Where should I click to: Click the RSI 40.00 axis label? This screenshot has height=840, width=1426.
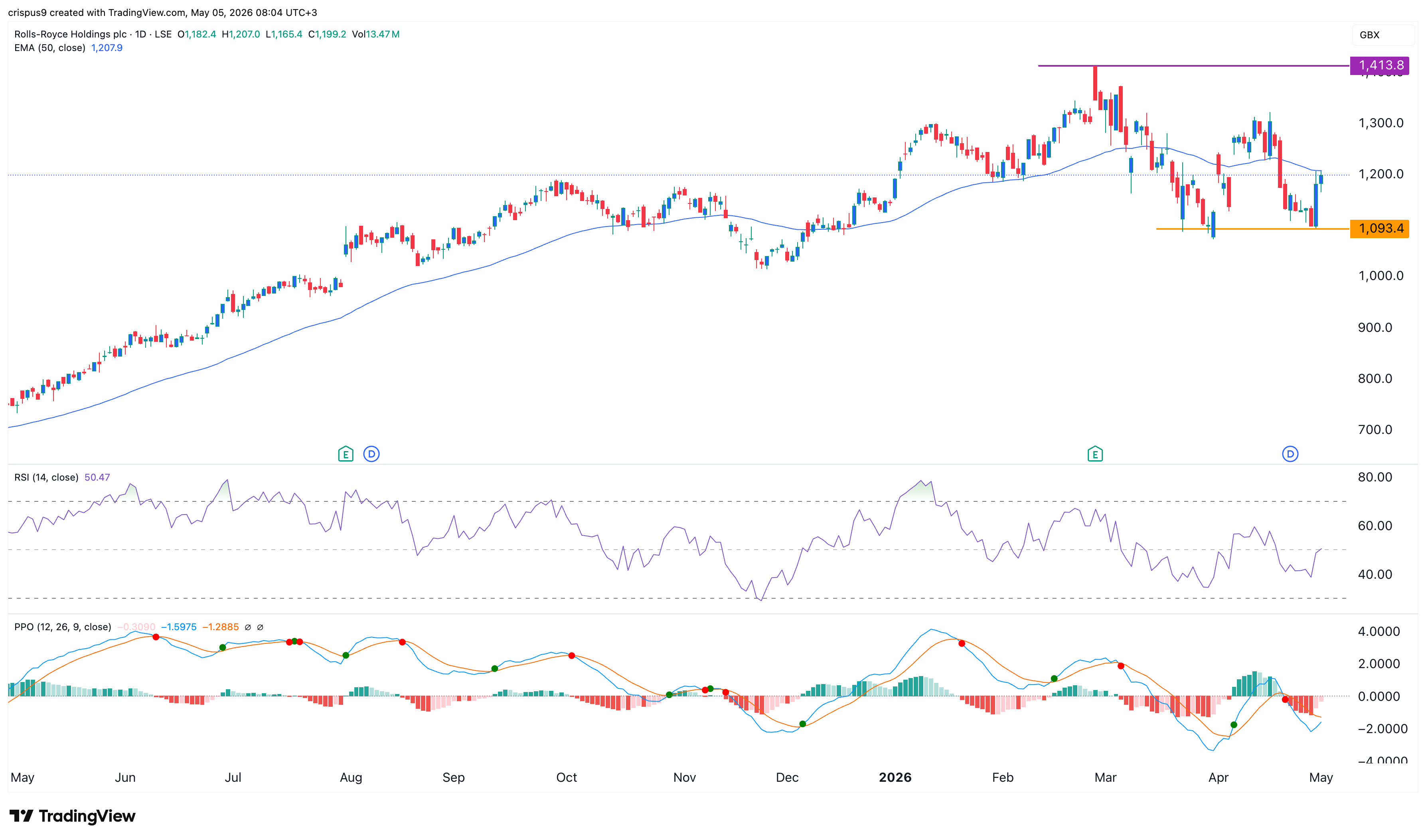pyautogui.click(x=1375, y=574)
